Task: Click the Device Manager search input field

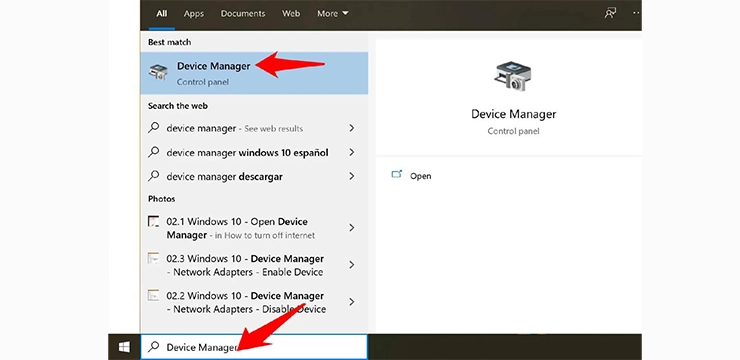Action: click(x=254, y=347)
